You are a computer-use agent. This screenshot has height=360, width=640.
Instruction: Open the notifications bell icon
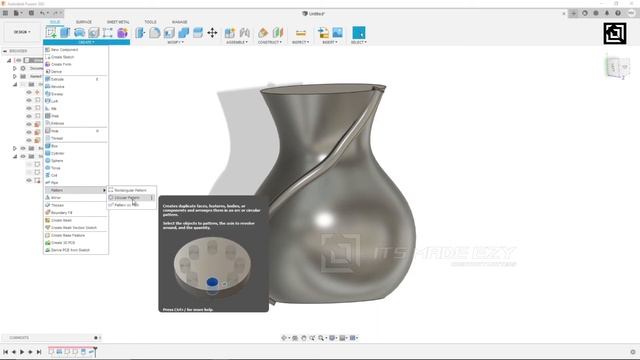click(x=607, y=13)
